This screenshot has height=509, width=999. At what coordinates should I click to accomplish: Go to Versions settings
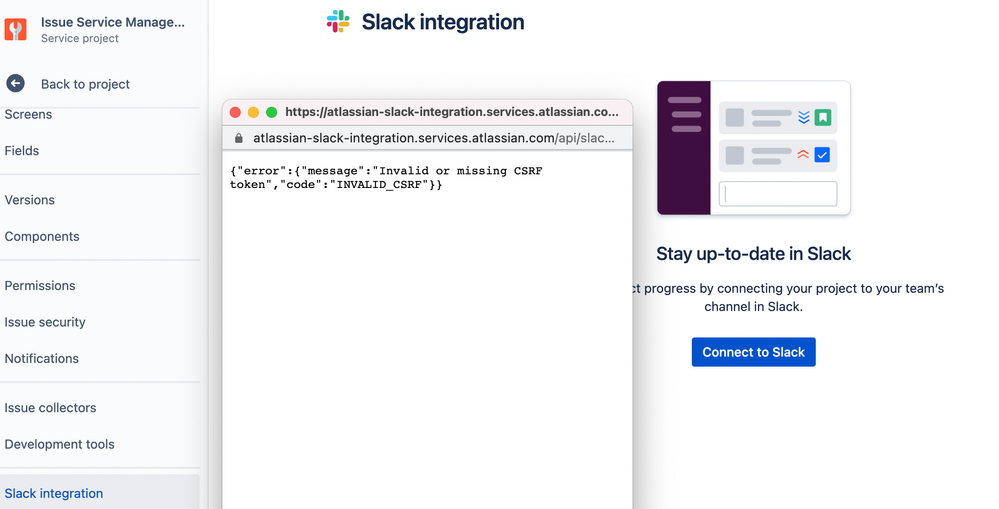(x=29, y=200)
